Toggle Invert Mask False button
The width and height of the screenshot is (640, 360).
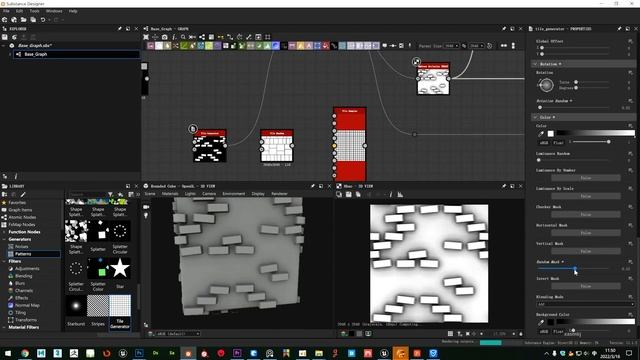(586, 286)
